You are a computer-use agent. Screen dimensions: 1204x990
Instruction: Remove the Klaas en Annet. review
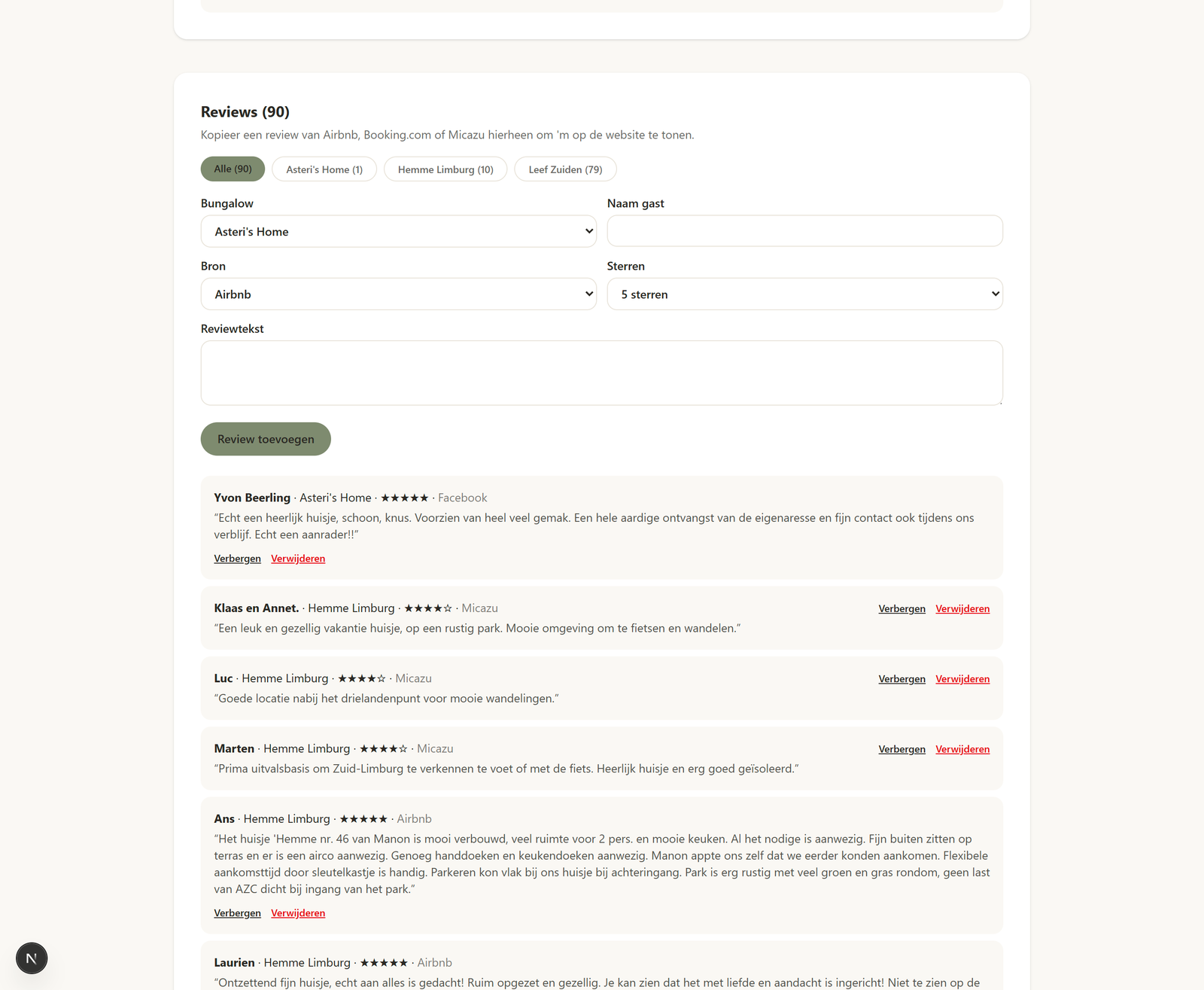click(962, 609)
